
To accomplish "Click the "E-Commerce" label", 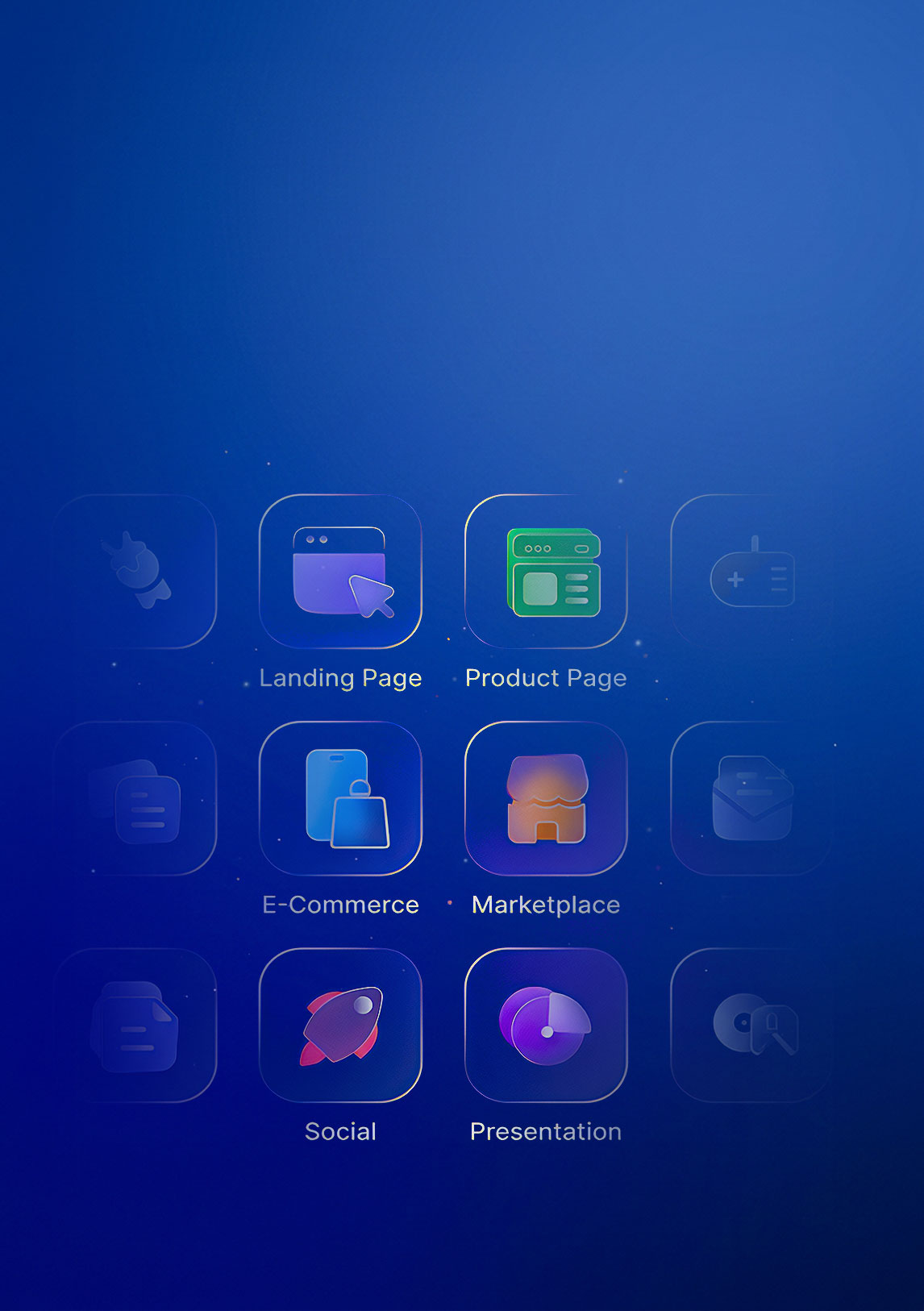I will click(x=340, y=905).
